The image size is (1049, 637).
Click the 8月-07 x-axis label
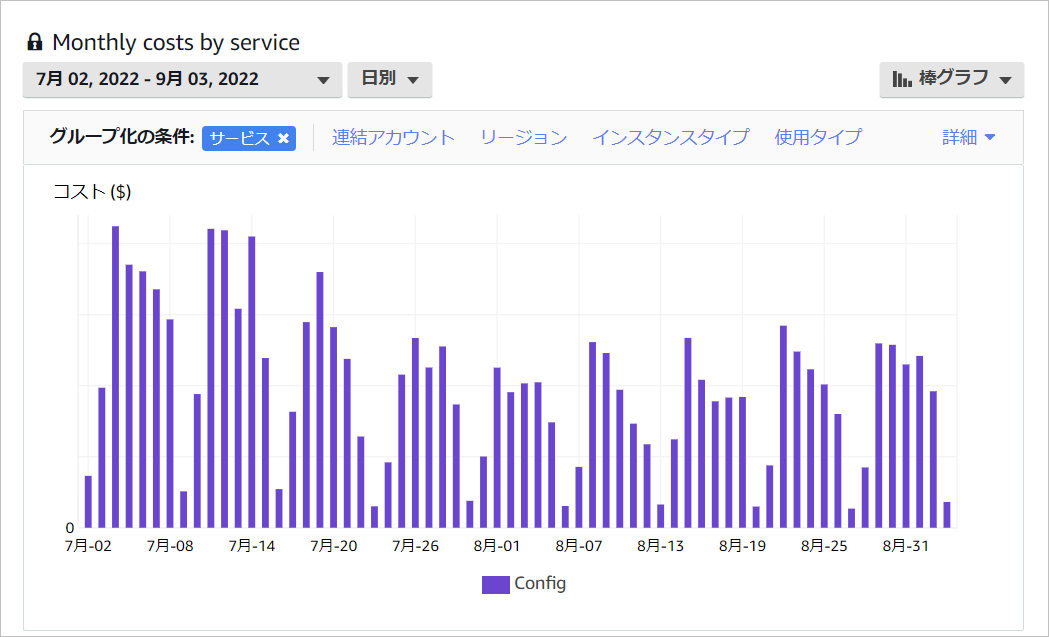[579, 546]
